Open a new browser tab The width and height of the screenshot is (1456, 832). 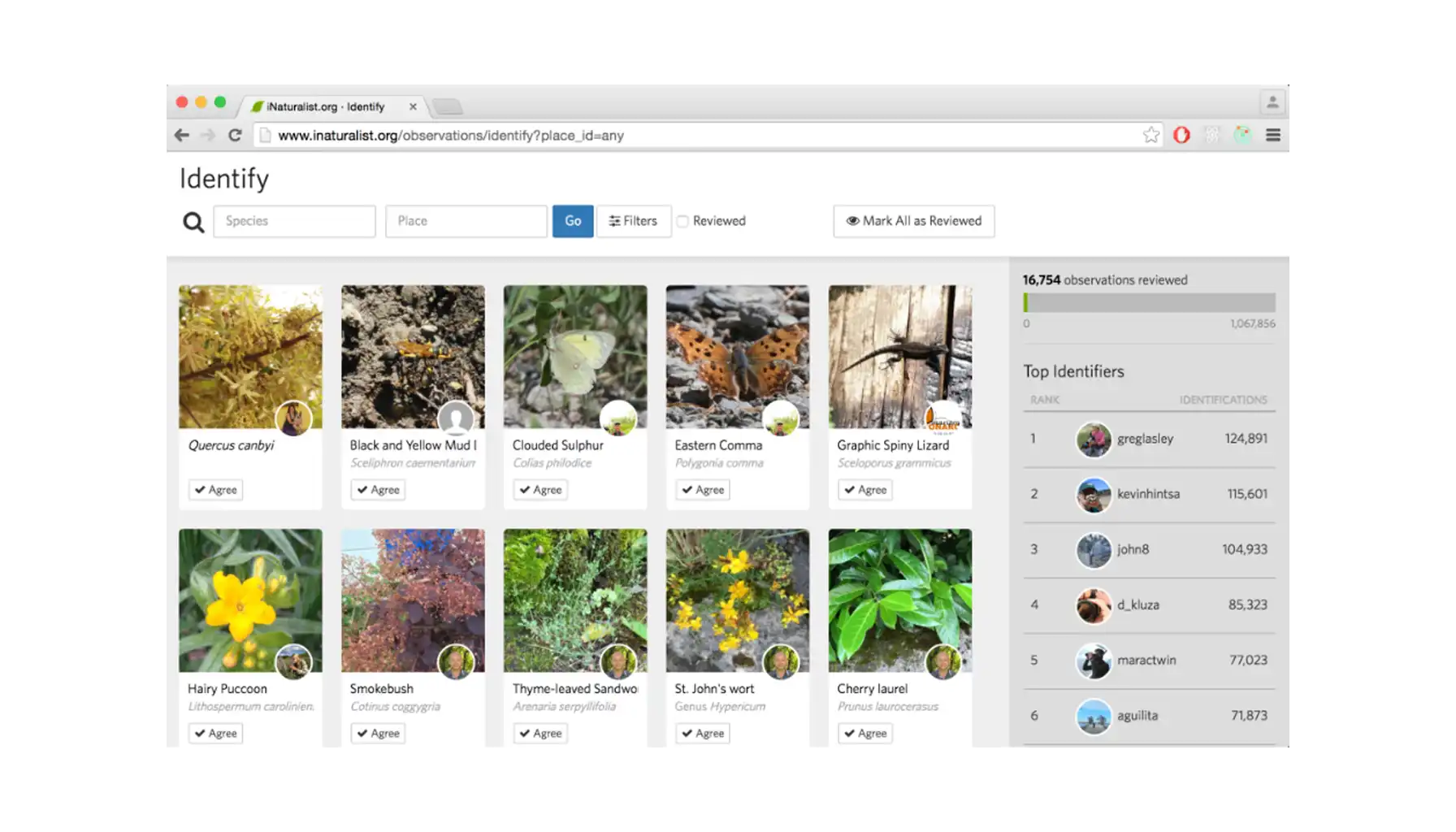[x=448, y=106]
